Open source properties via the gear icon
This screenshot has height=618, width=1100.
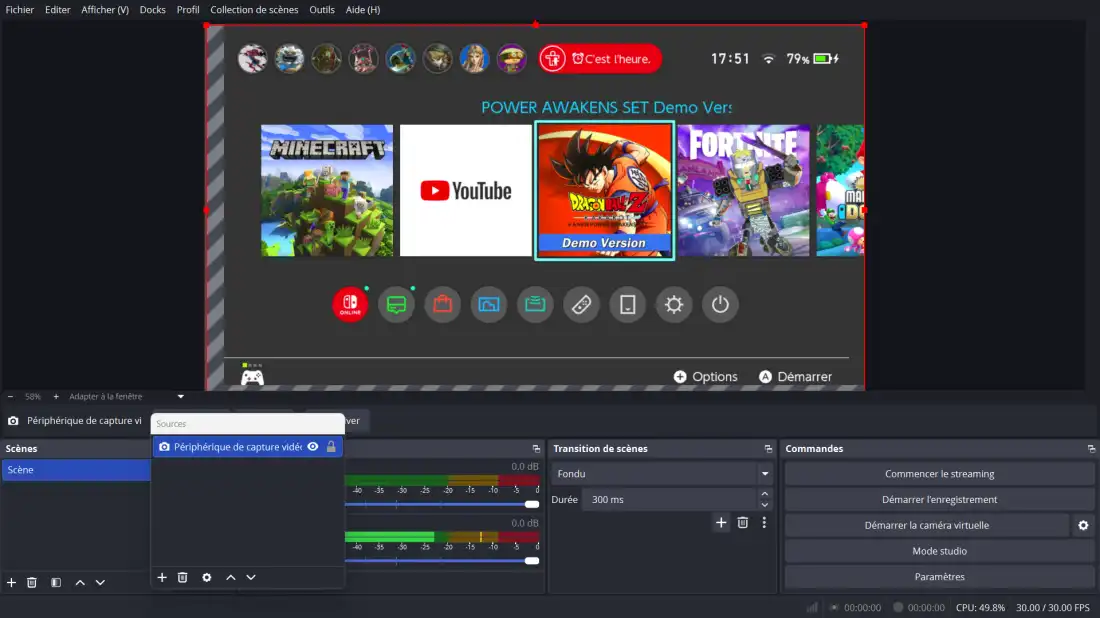207,577
